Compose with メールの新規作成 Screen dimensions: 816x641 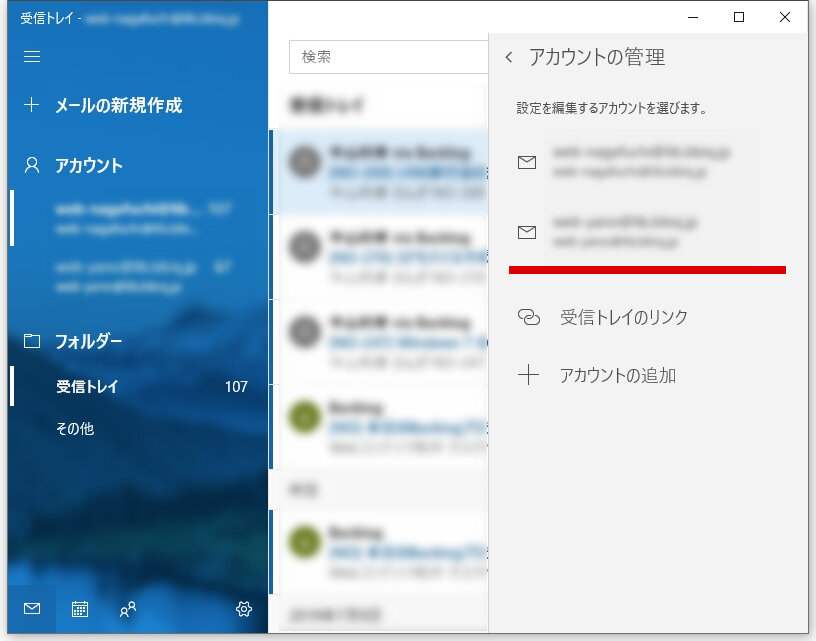point(119,105)
